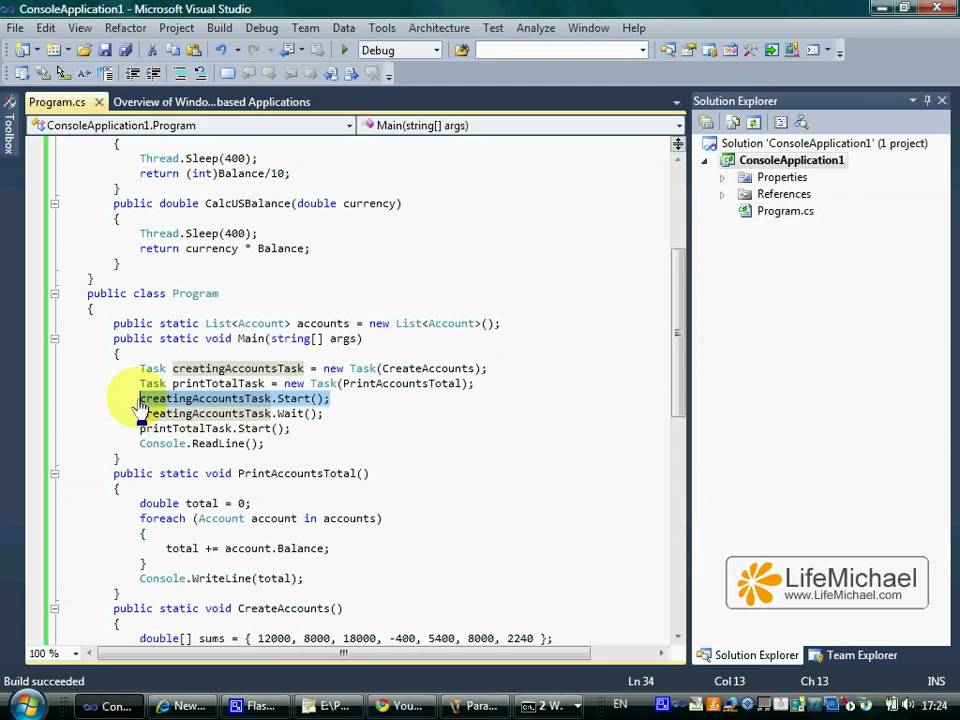Open the Toolbox side panel
The image size is (960, 720).
click(x=9, y=125)
